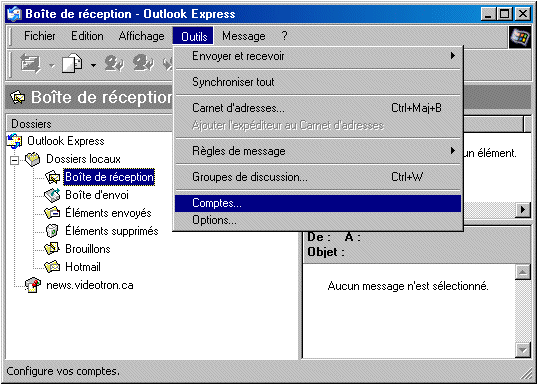The width and height of the screenshot is (538, 384).
Task: Click the message list right scroll arrow
Action: tap(524, 209)
